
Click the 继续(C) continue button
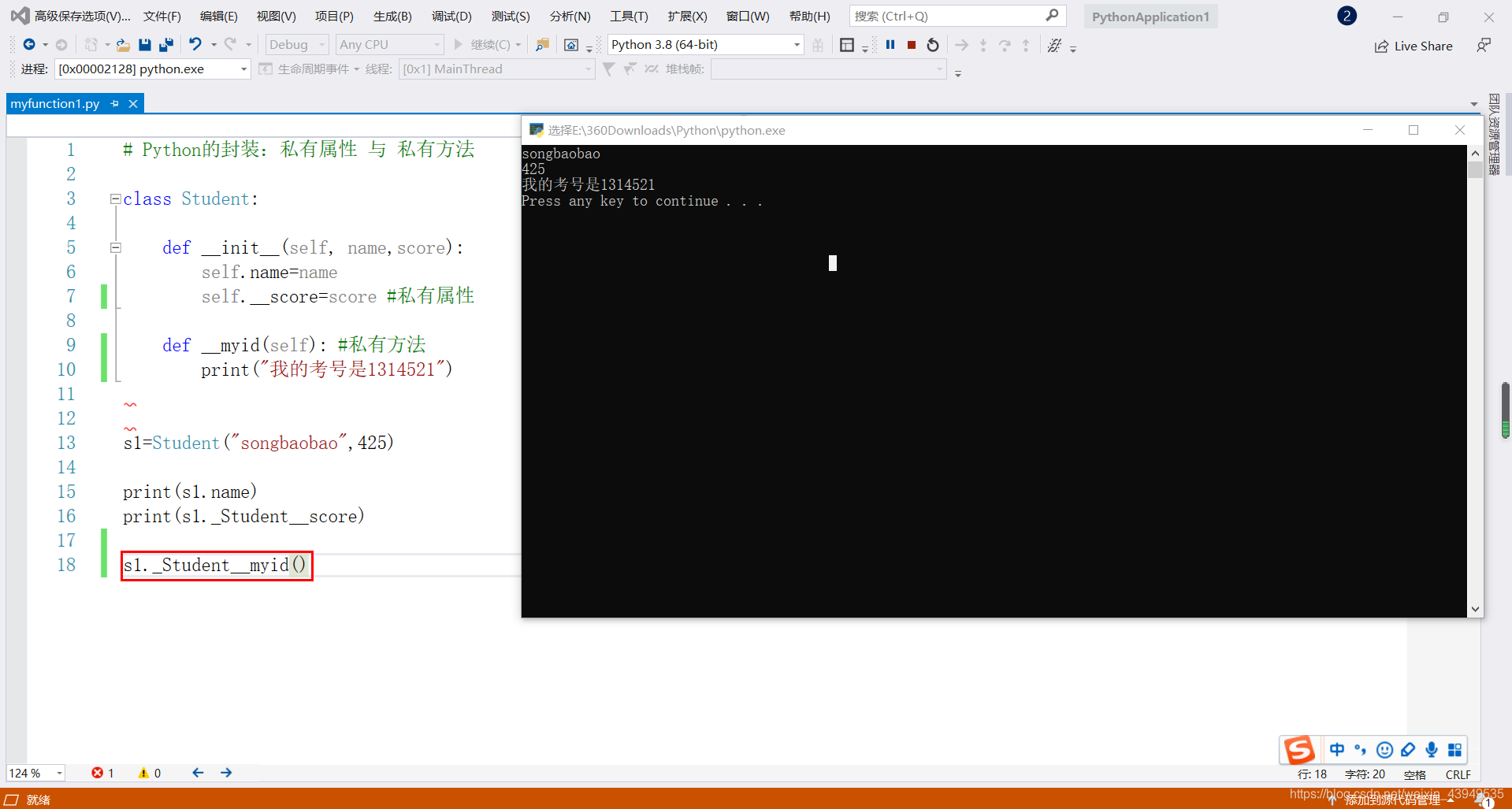coord(482,45)
